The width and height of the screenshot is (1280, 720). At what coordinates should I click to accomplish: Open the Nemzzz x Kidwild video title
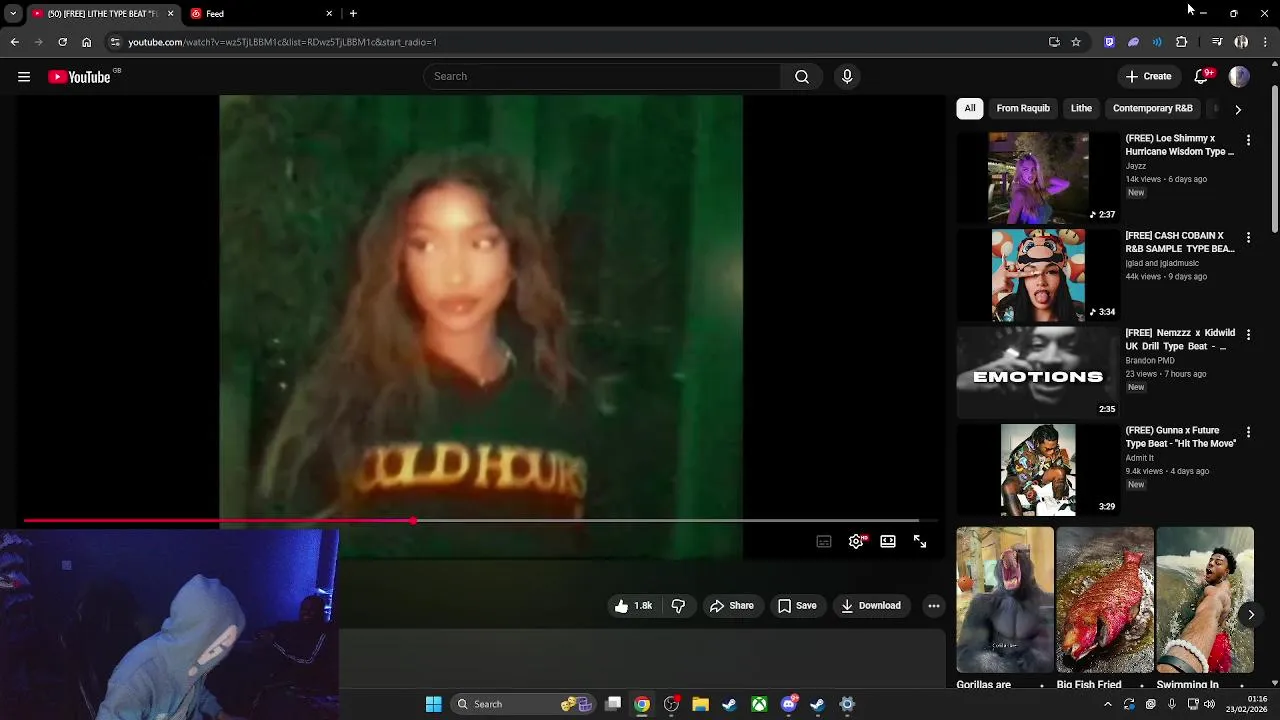click(1181, 339)
